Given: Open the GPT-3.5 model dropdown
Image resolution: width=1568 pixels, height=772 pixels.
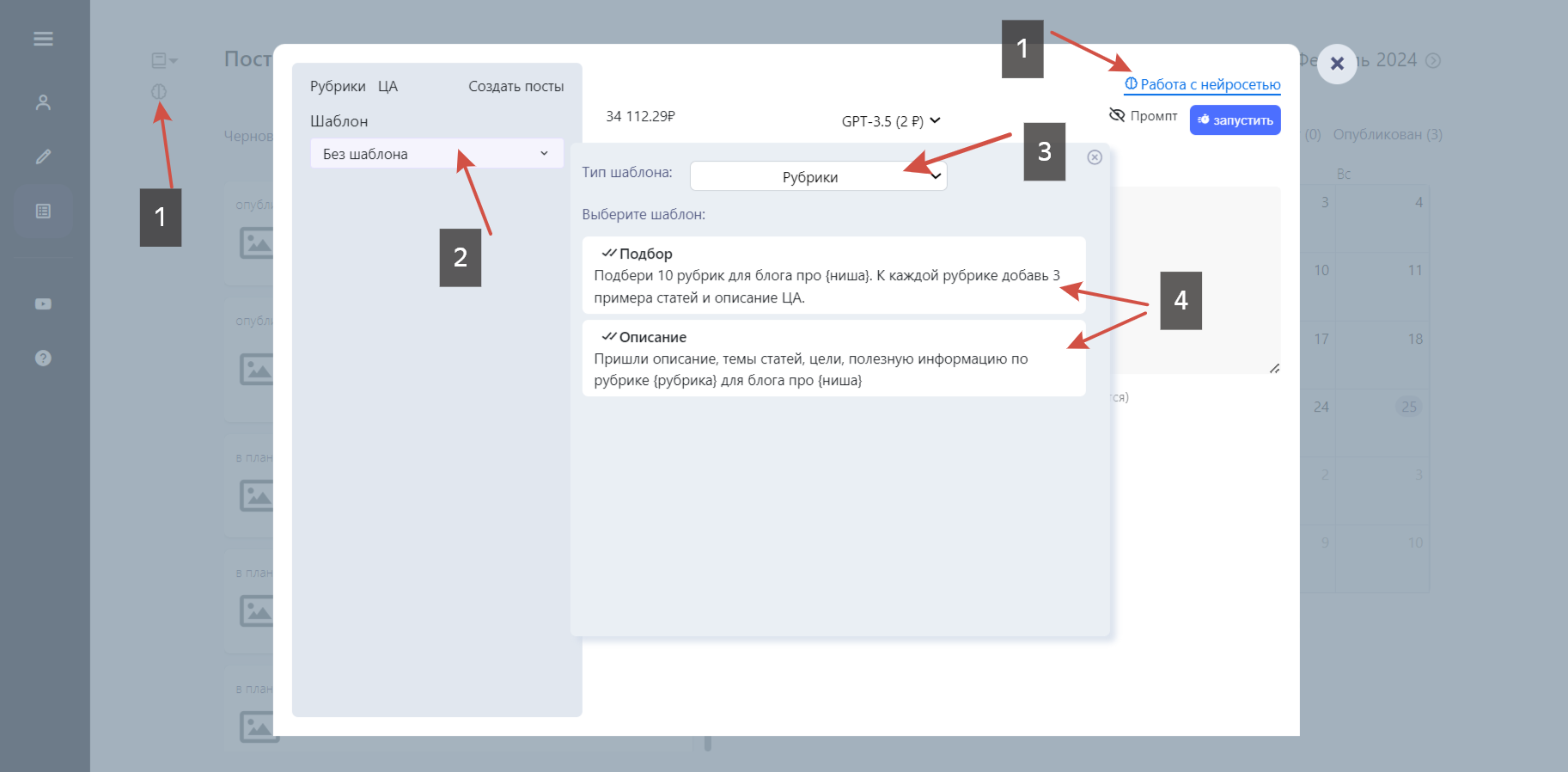Looking at the screenshot, I should [x=891, y=121].
